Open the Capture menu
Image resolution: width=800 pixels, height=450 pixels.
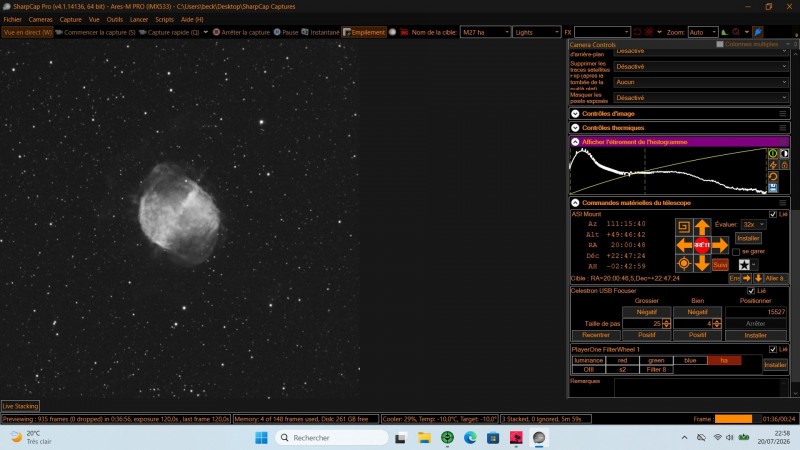70,19
